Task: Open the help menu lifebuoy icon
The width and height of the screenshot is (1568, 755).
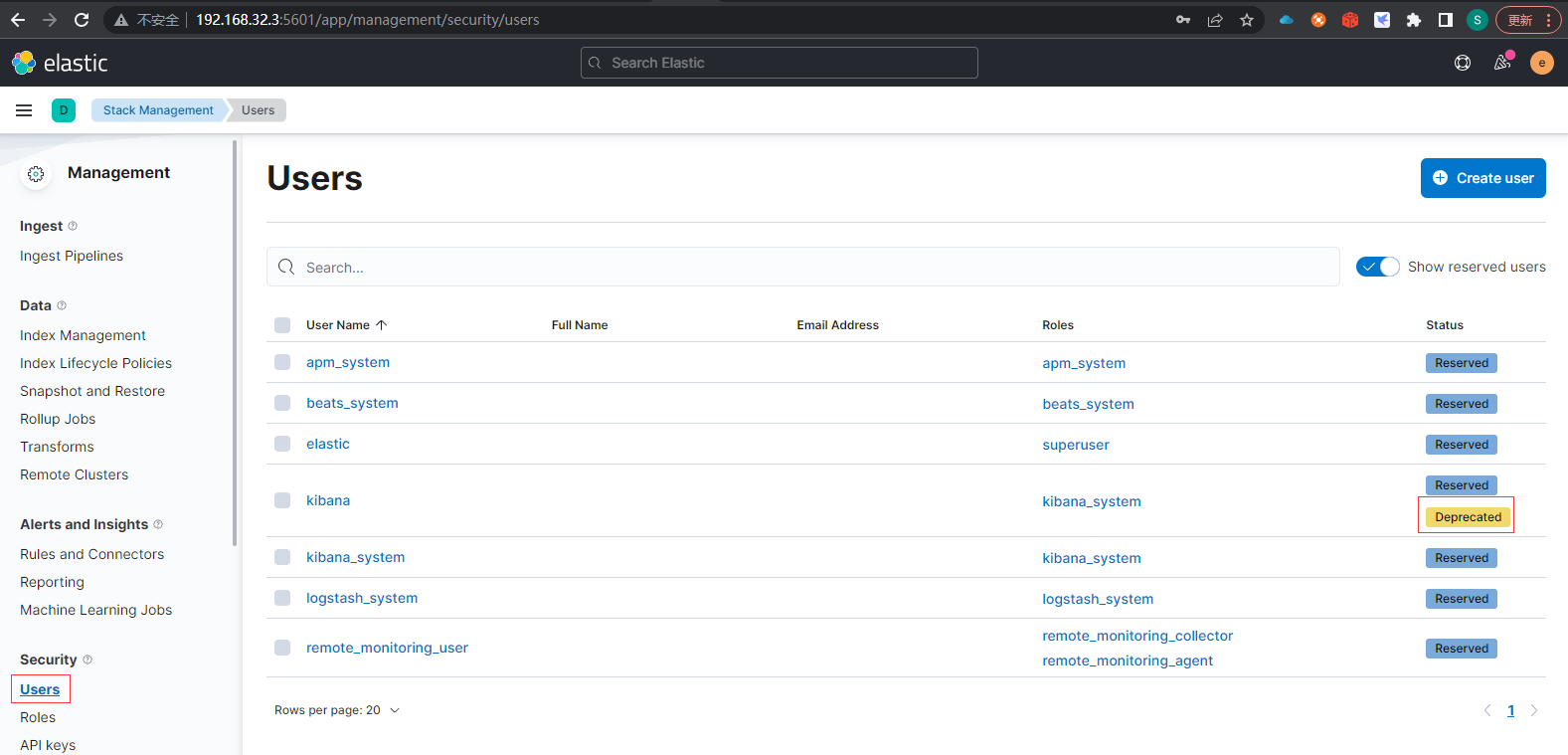Action: [1463, 63]
